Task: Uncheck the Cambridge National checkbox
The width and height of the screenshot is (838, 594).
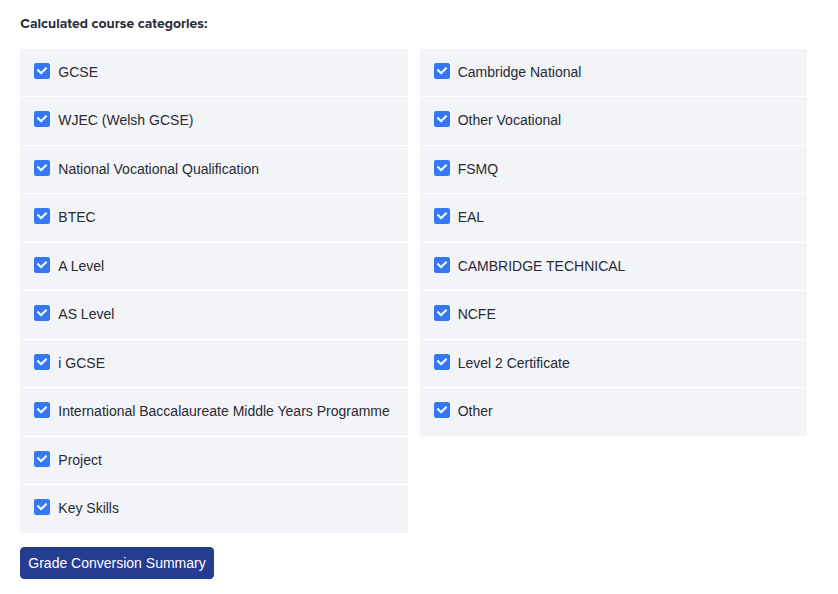Action: click(x=442, y=71)
